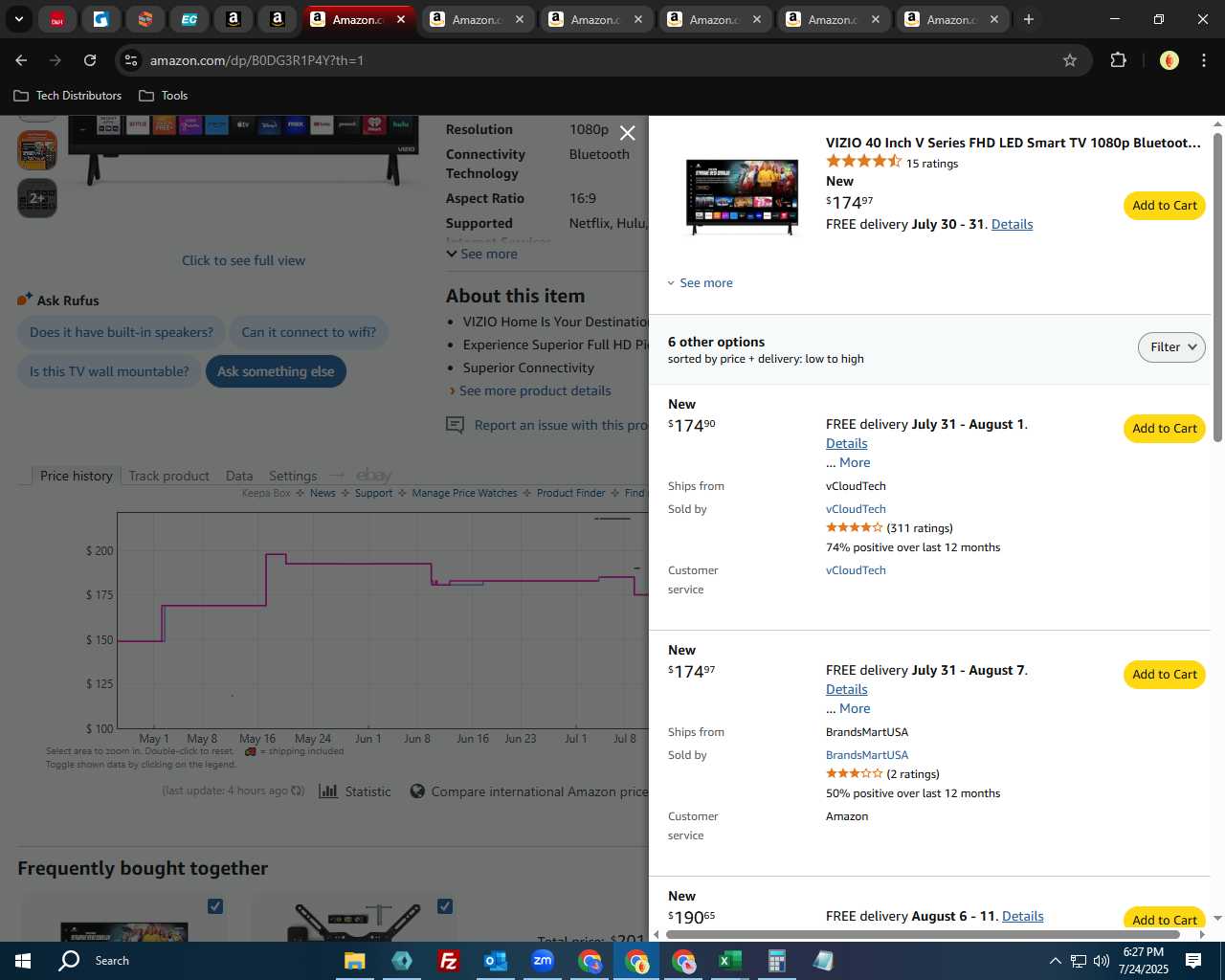Viewport: 1225px width, 980px height.
Task: Open the Price history tab
Action: click(77, 476)
